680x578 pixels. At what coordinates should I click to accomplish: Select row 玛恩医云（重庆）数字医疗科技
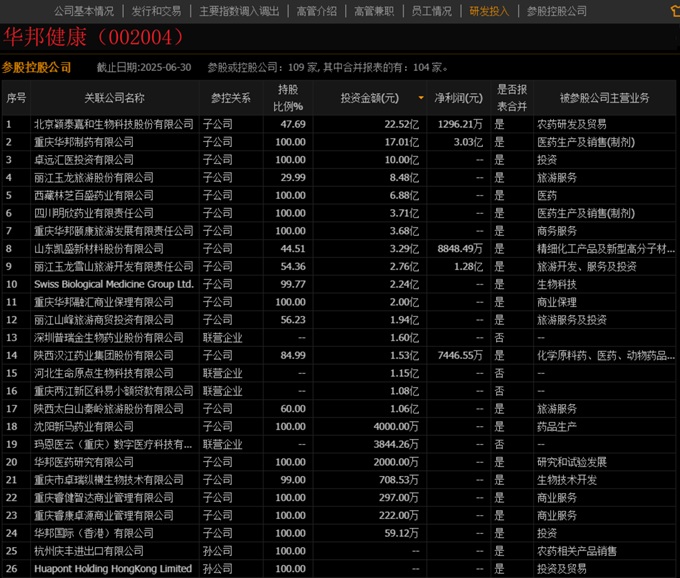pos(339,444)
